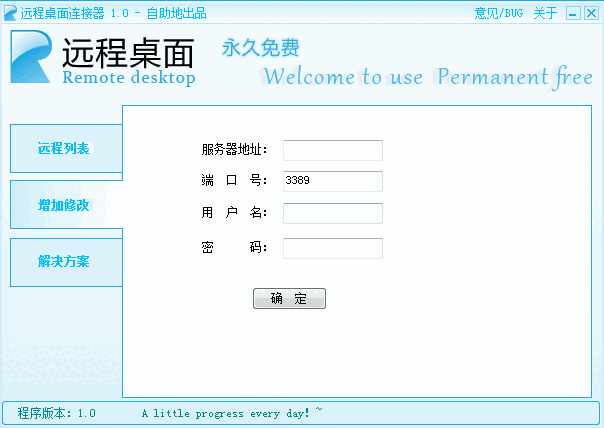
Task: Open the 远程列表 tab
Action: [x=66, y=148]
